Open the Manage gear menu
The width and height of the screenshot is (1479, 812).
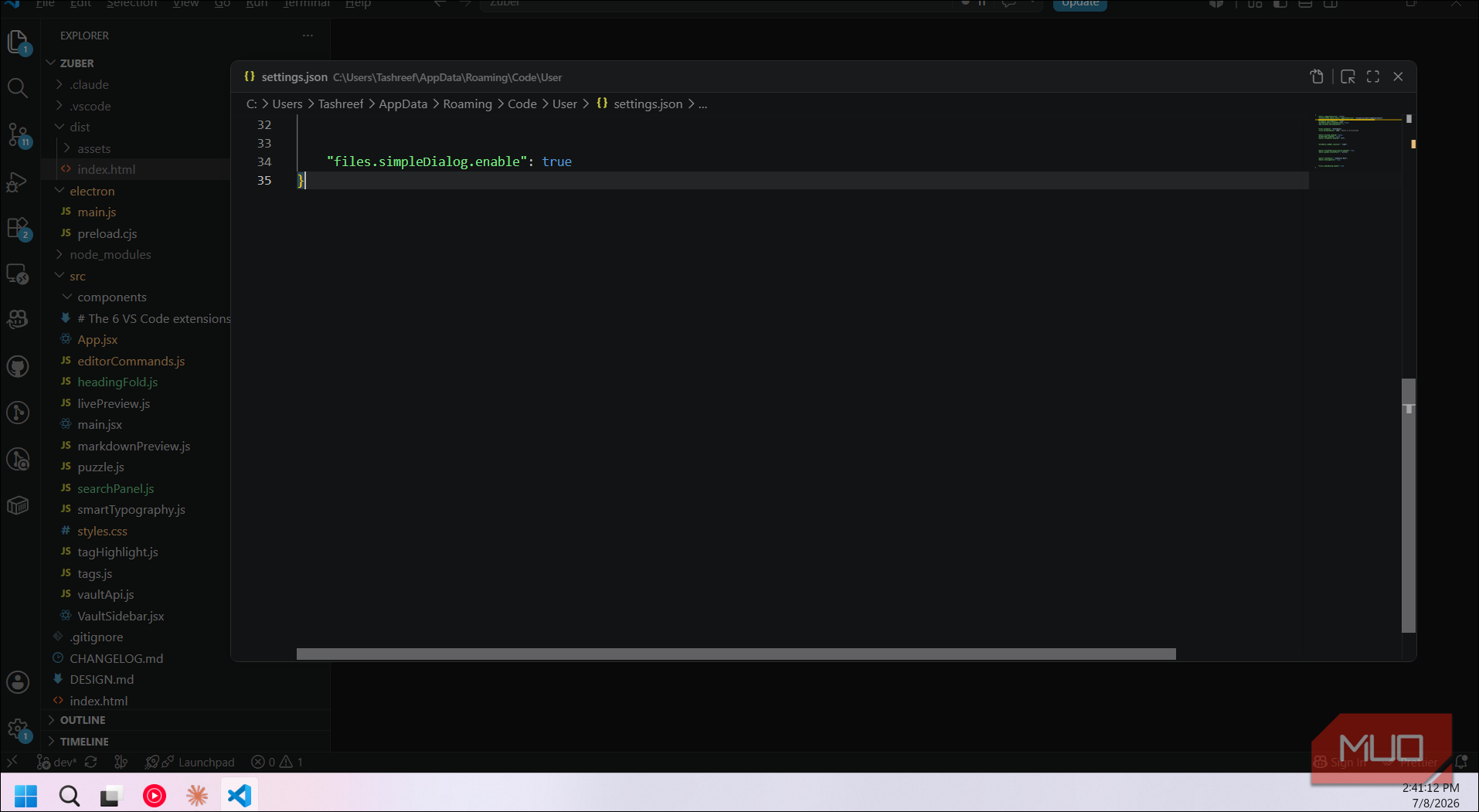[x=18, y=729]
